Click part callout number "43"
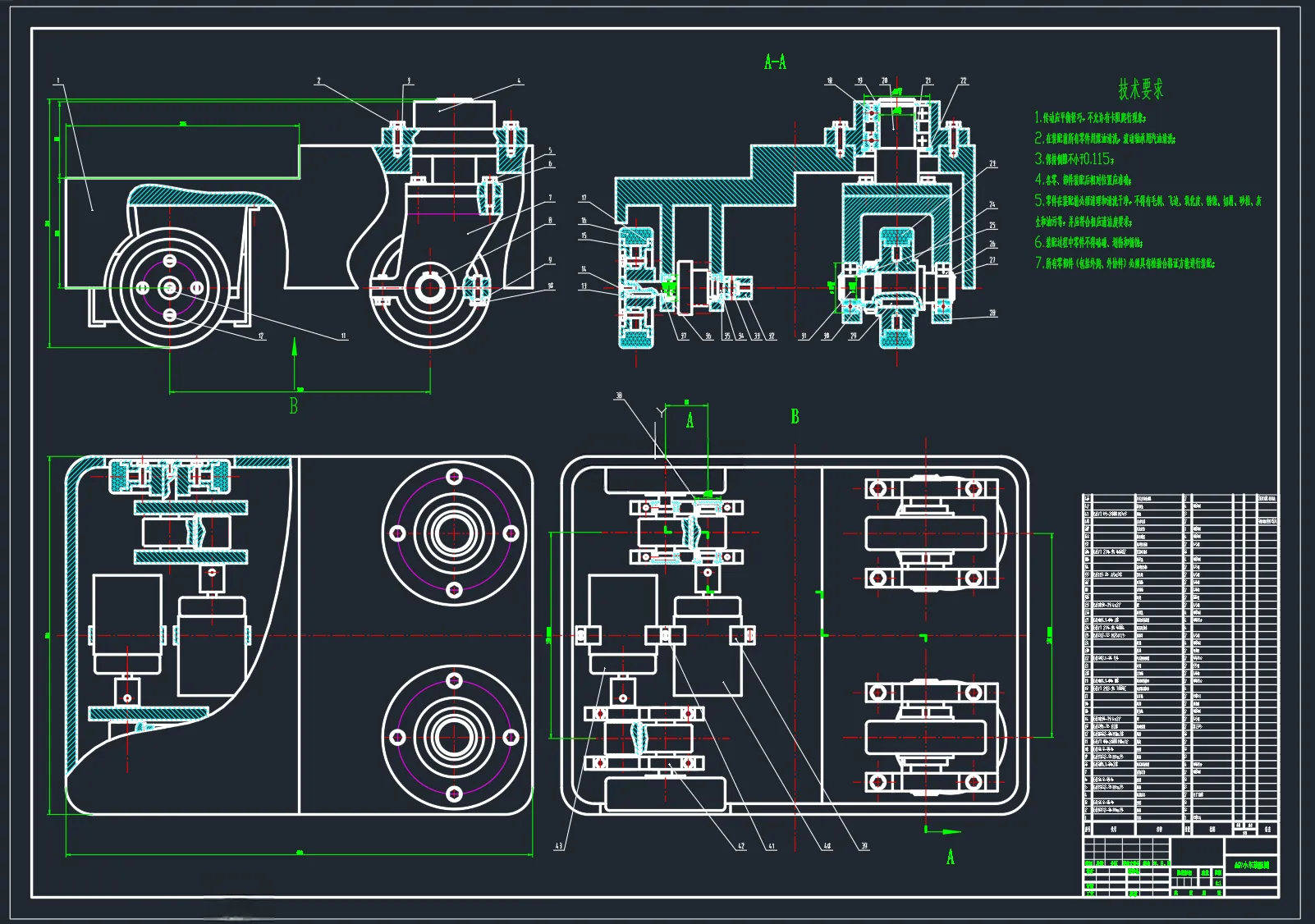Image resolution: width=1315 pixels, height=924 pixels. 559,846
